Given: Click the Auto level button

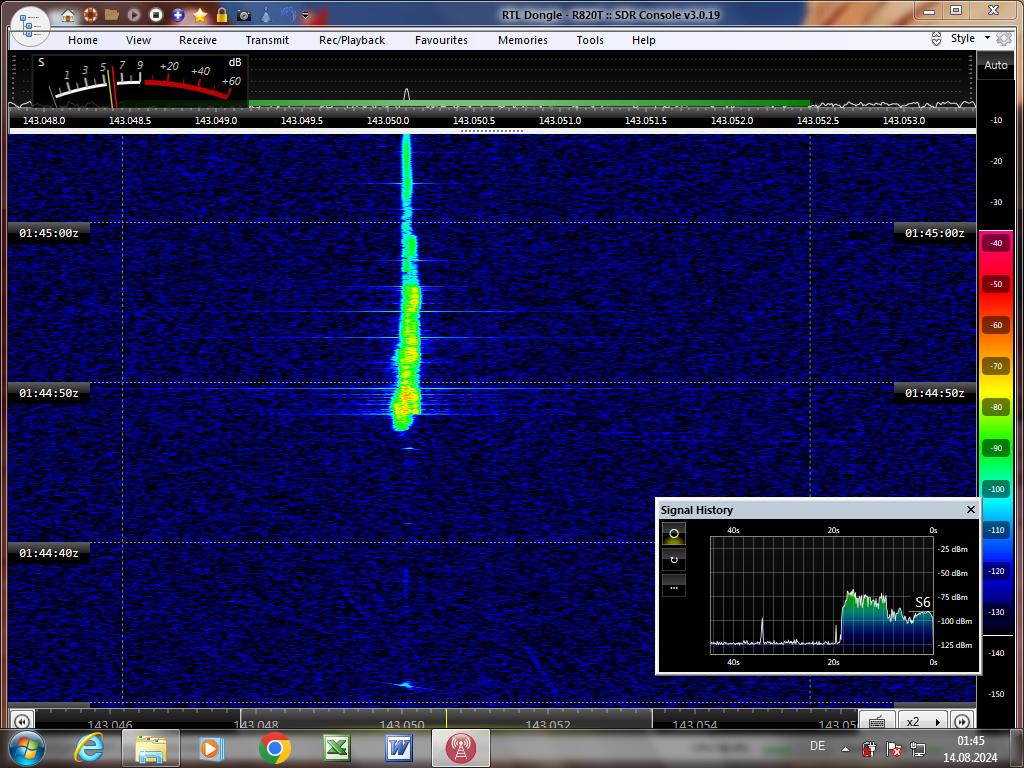Looking at the screenshot, I should [996, 65].
